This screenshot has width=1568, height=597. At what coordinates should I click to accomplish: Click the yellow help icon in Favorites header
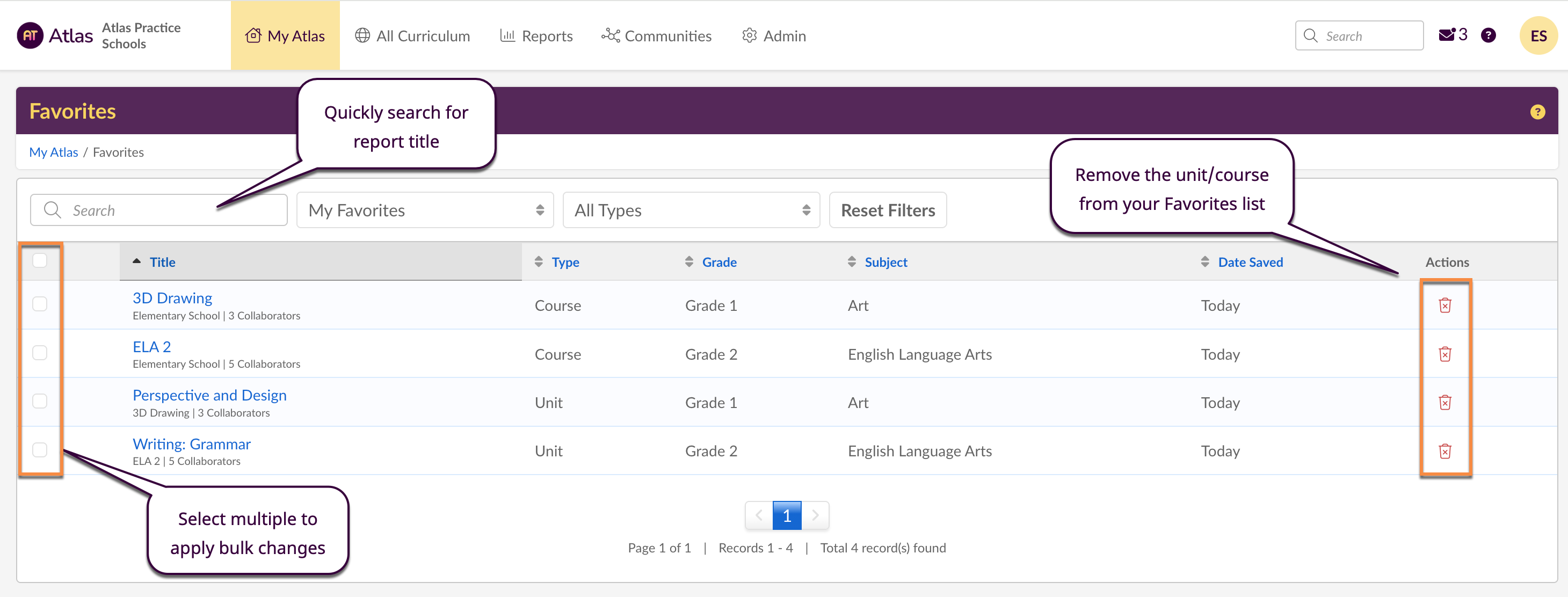coord(1537,112)
